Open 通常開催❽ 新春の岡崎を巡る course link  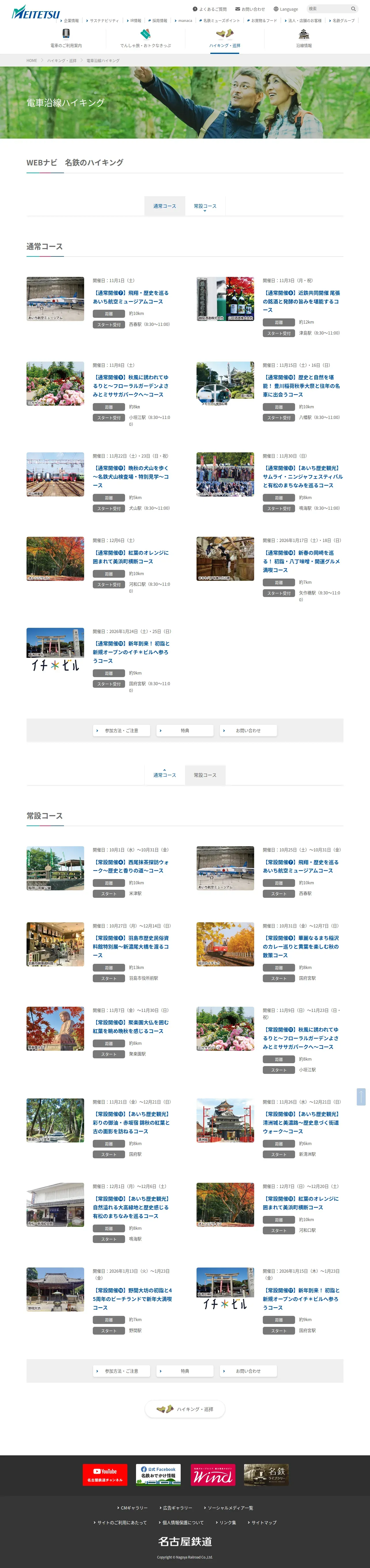[301, 561]
